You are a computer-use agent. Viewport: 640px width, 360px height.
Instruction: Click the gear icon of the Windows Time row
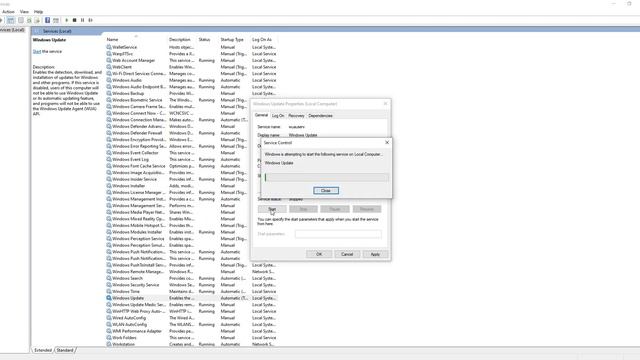point(109,291)
